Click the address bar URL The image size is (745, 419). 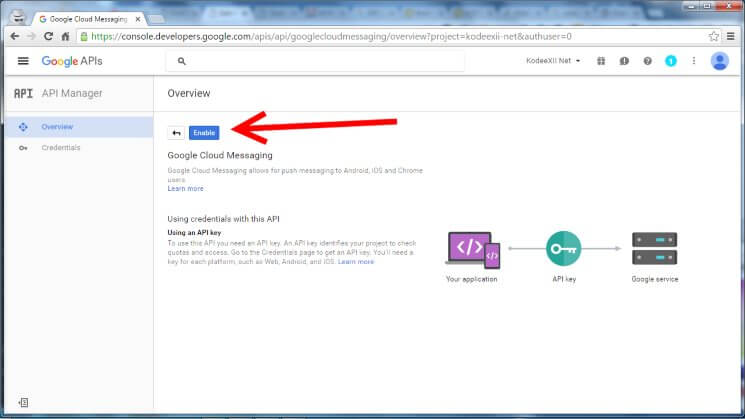pyautogui.click(x=331, y=37)
